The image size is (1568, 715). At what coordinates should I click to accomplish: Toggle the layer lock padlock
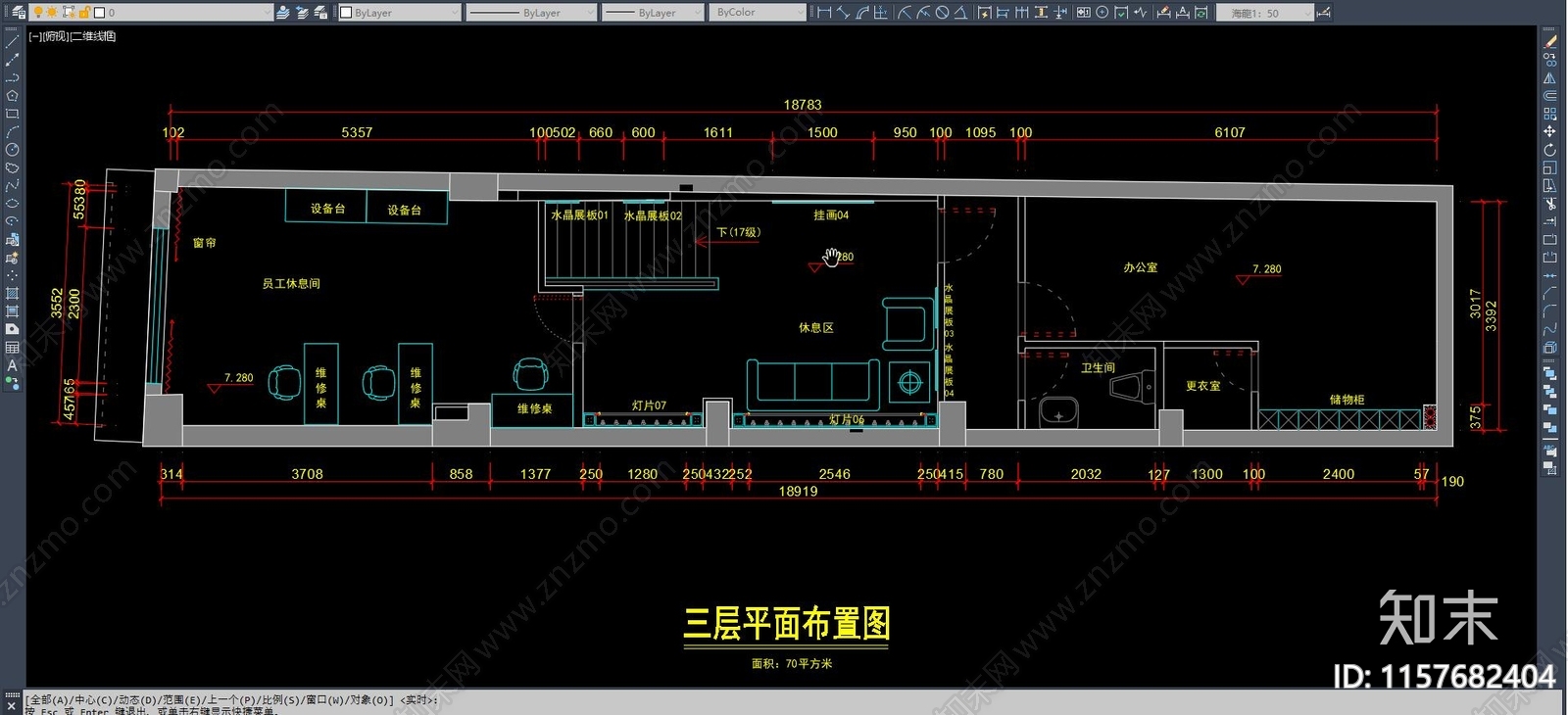[84, 13]
